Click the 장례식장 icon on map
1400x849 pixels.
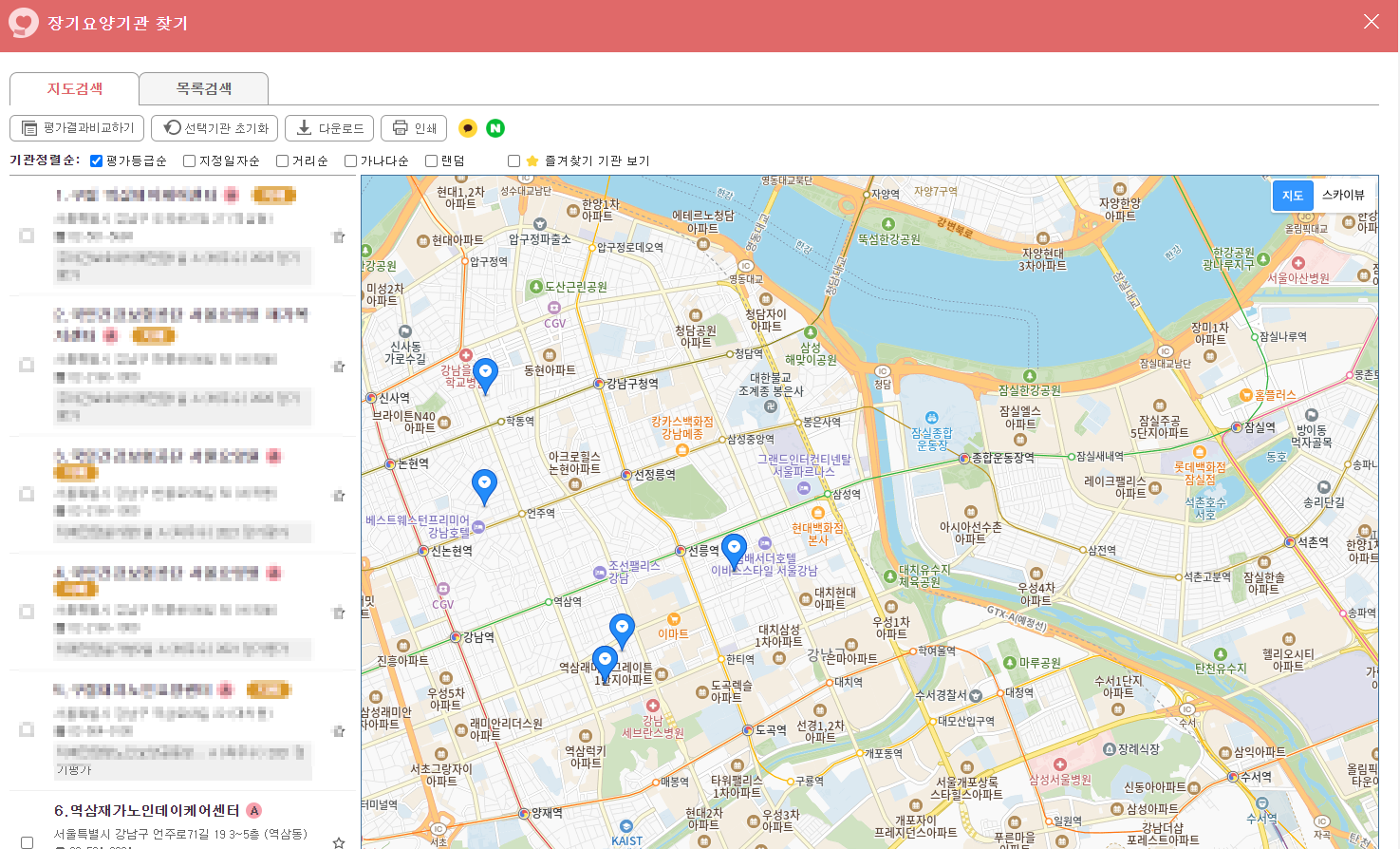[1110, 749]
